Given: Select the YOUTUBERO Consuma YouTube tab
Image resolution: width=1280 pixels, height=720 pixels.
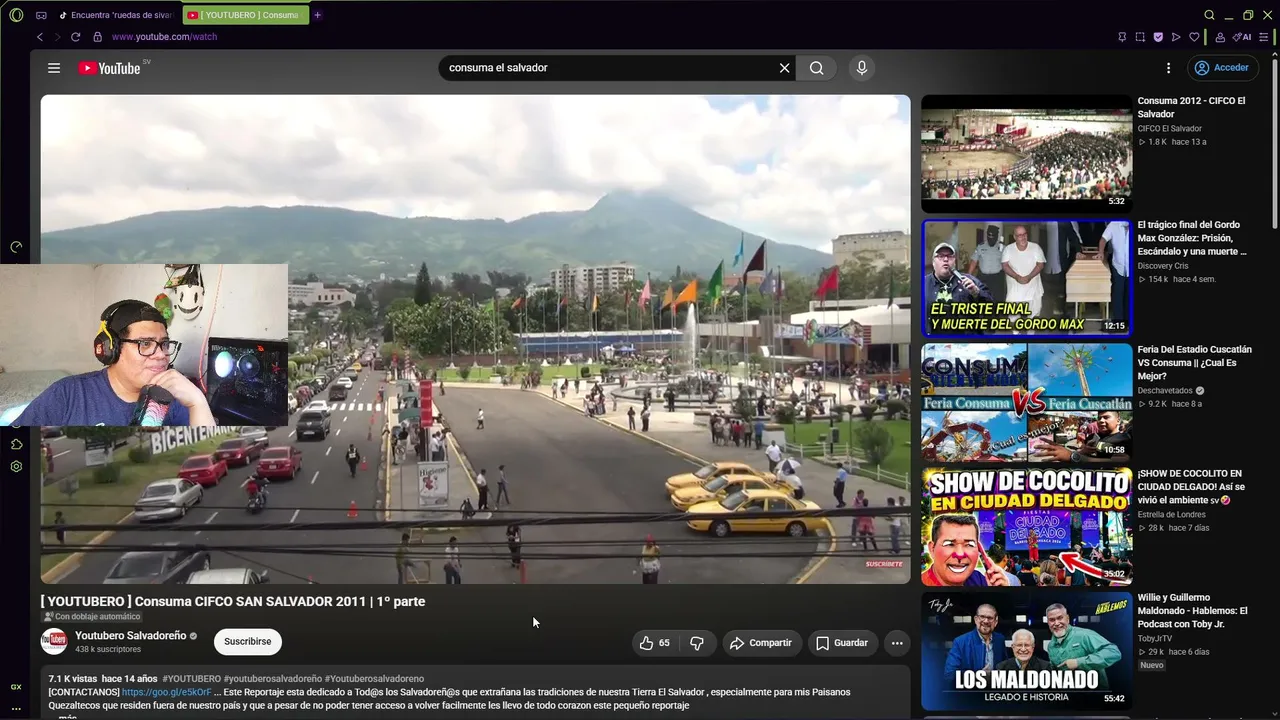Looking at the screenshot, I should [x=245, y=15].
